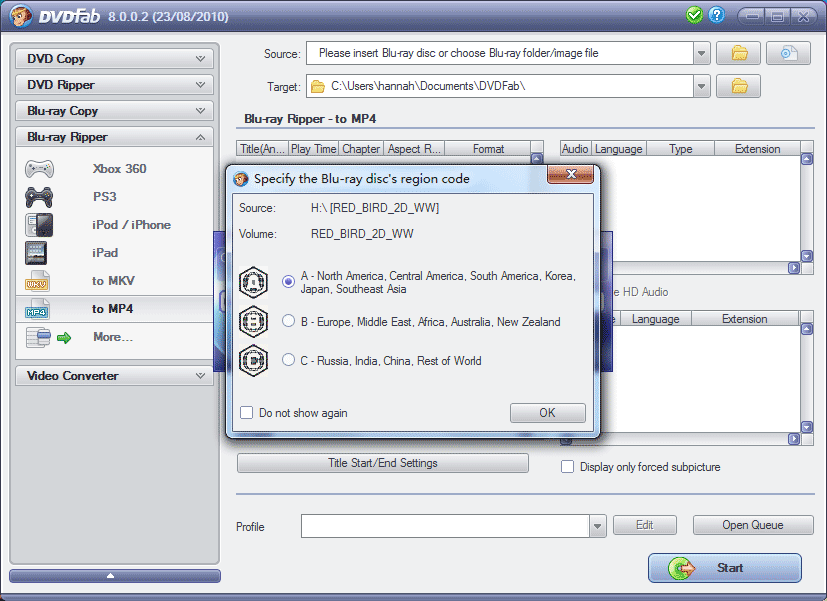Viewport: 827px width, 601px height.
Task: Click the MP4 file icon
Action: tap(37, 309)
